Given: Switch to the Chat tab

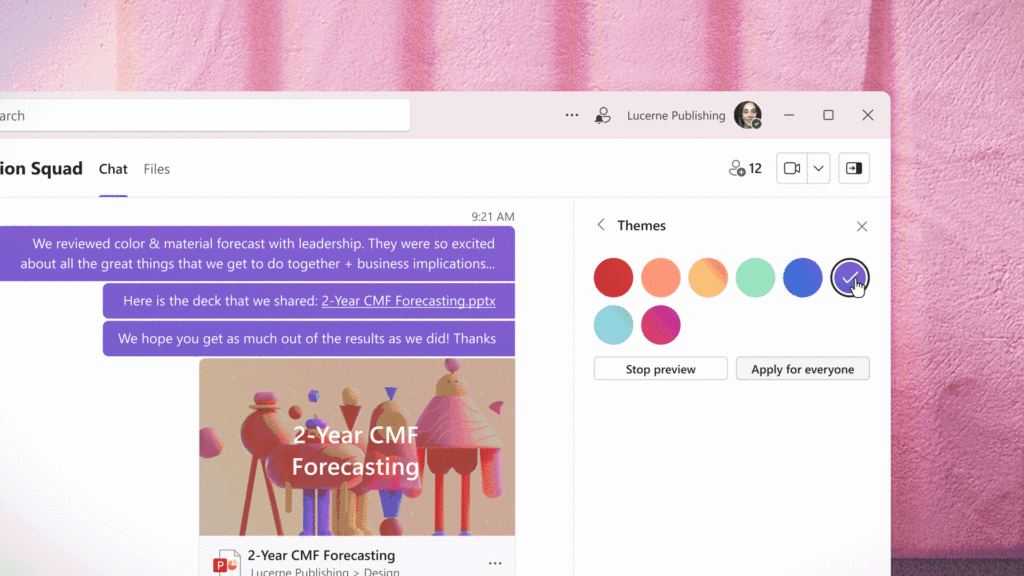Looking at the screenshot, I should pos(113,169).
